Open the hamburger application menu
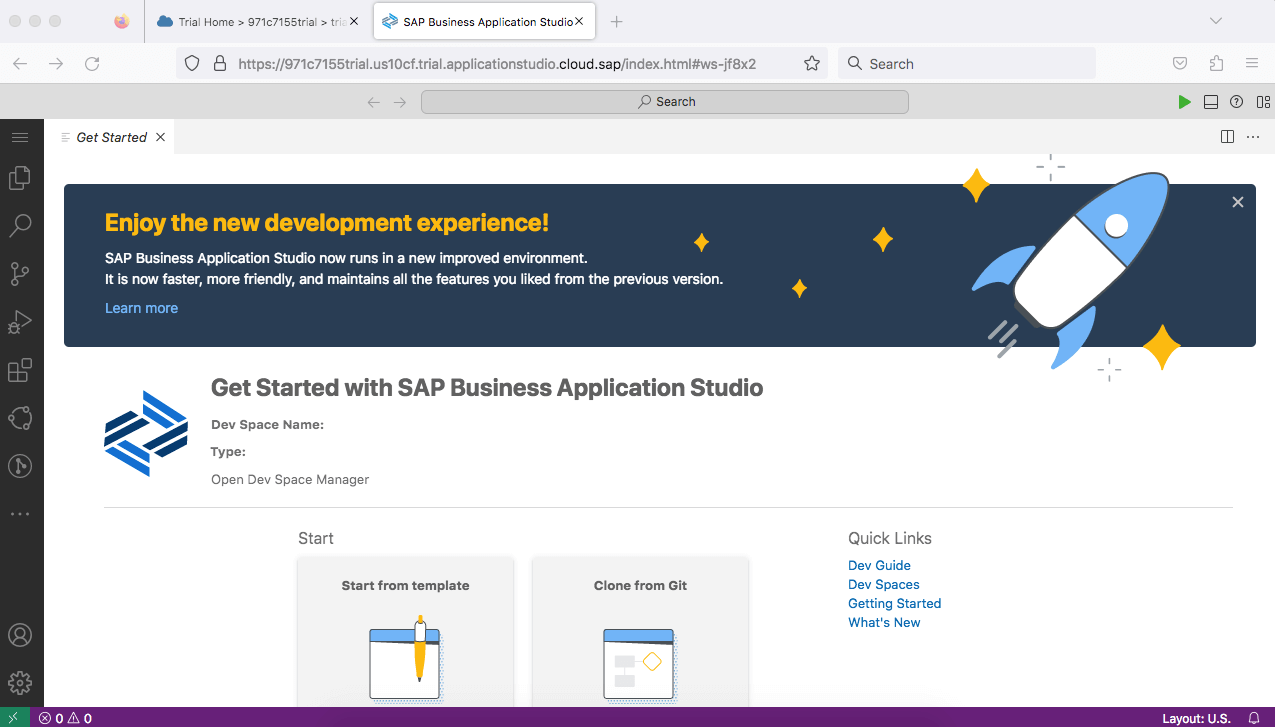This screenshot has width=1275, height=727. 20,137
